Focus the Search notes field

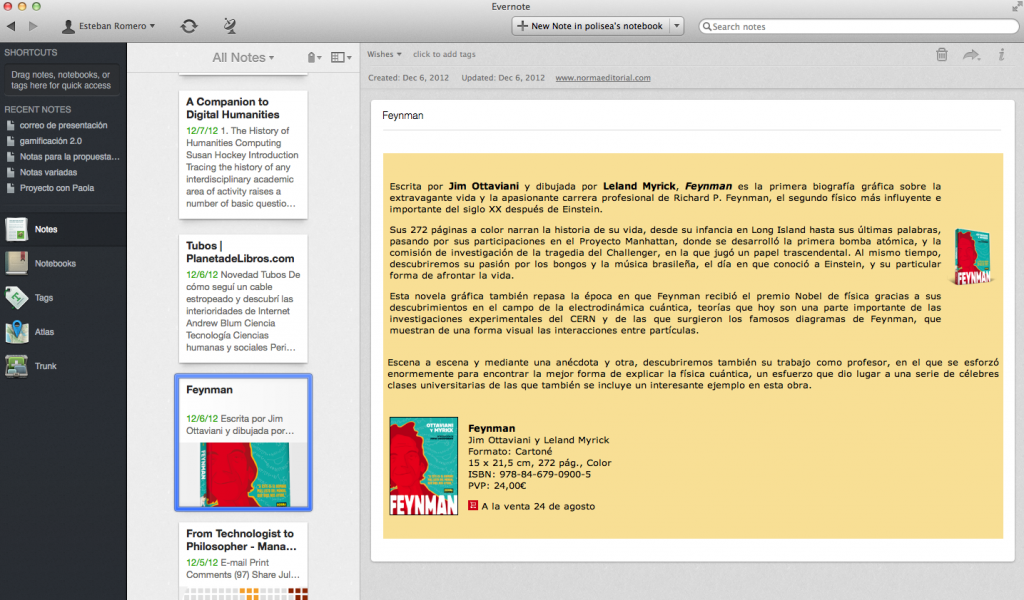point(859,27)
